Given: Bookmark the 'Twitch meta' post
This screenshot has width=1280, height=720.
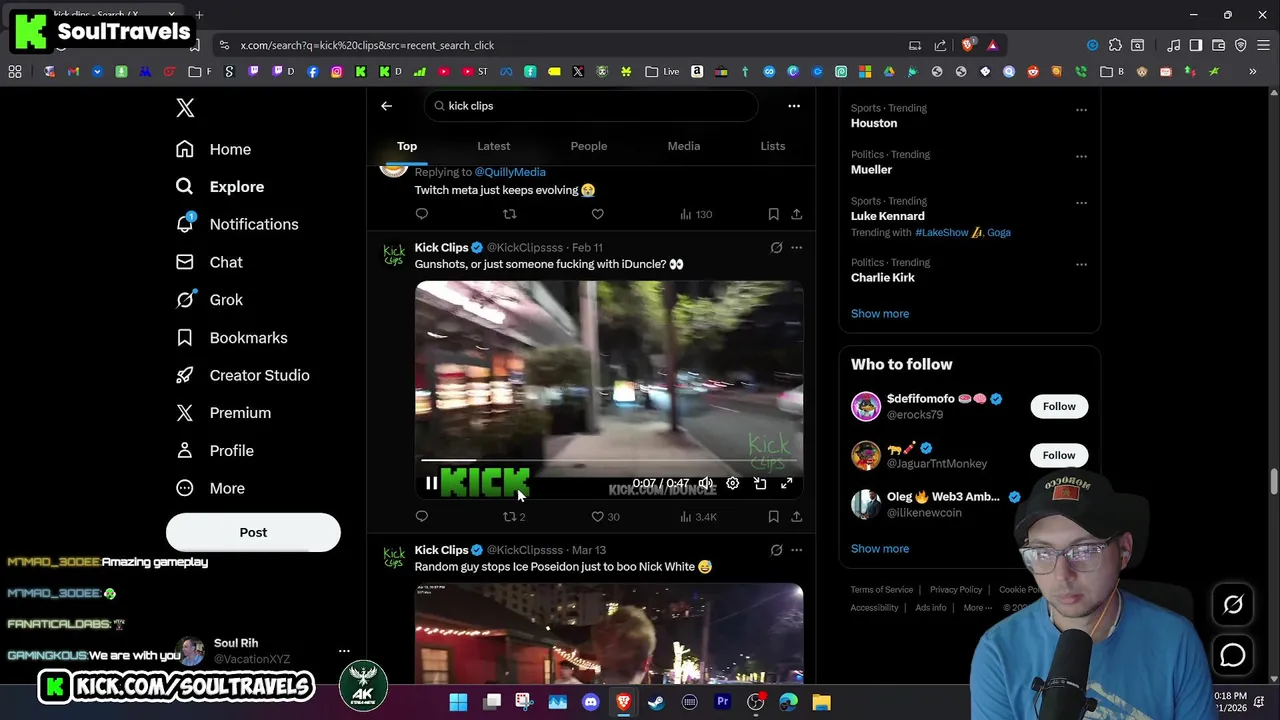Looking at the screenshot, I should click(773, 214).
